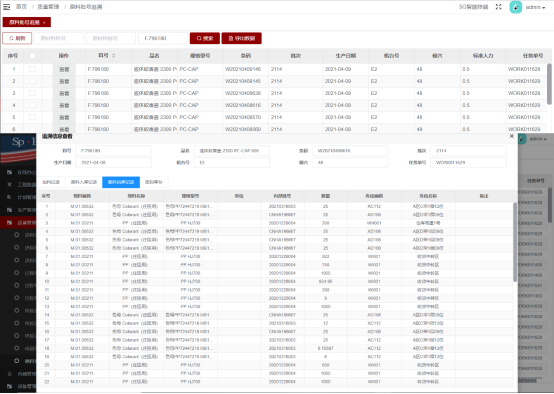This screenshot has height=394, width=554.
Task: Click 查看 in row W20210409146
Action: click(x=64, y=69)
